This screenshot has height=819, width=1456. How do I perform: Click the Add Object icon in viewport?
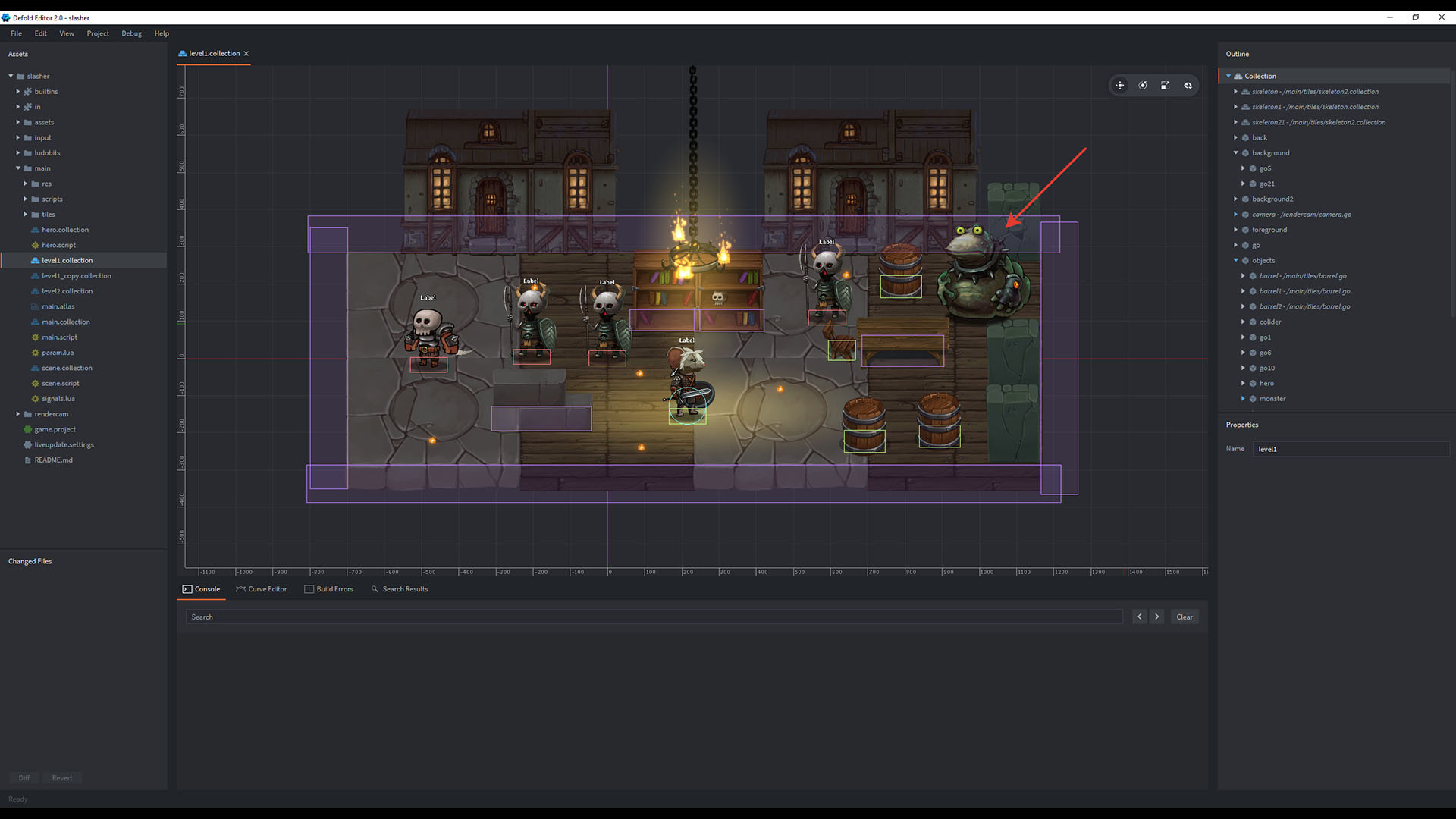(1119, 84)
